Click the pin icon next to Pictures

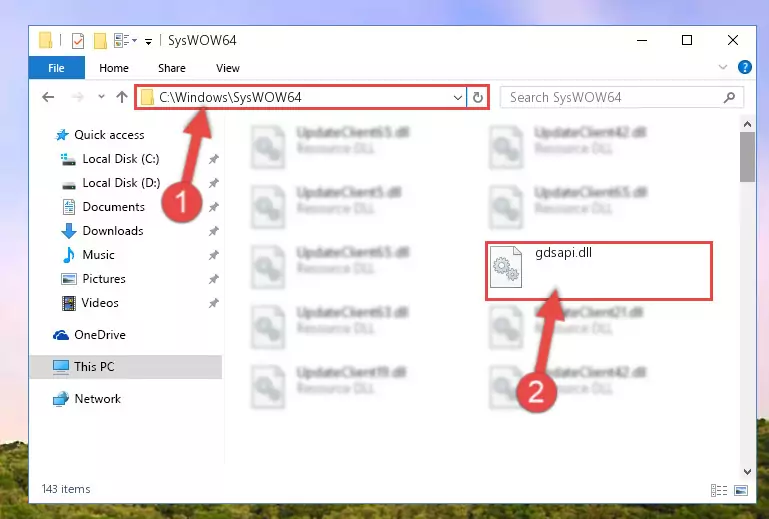click(x=213, y=279)
